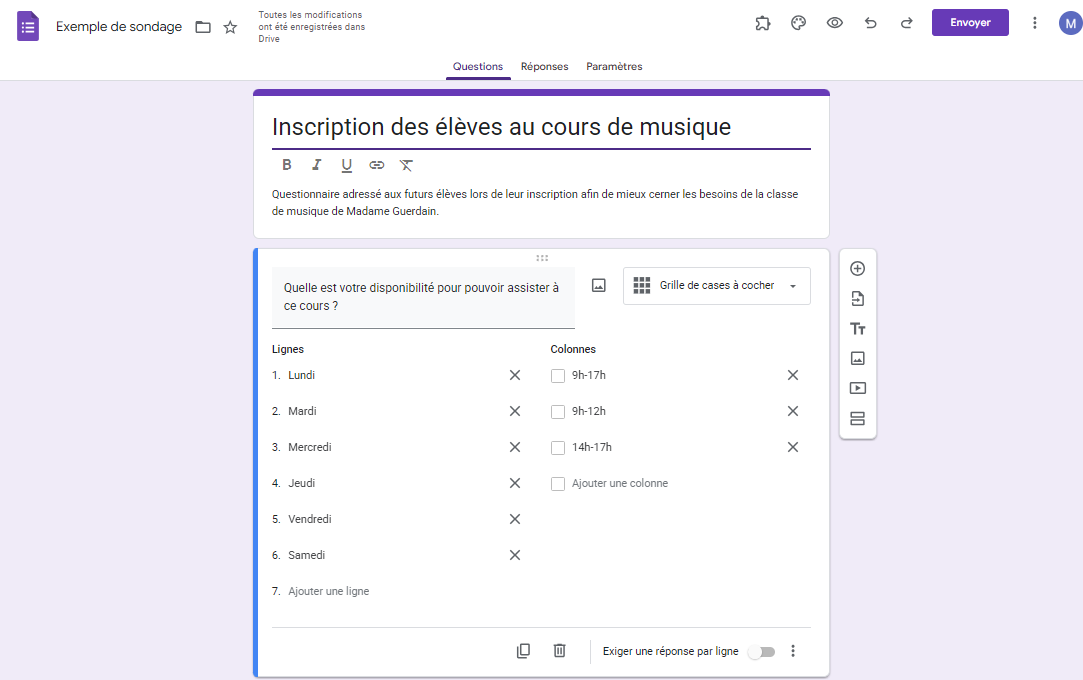
Task: Check the checkbox next to '14h-17h'
Action: 557,447
